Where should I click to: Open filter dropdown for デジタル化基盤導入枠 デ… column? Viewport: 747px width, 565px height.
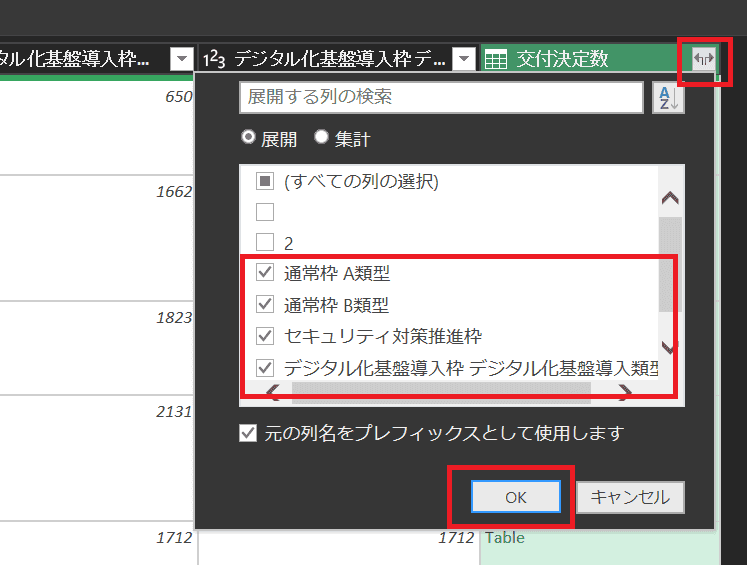[x=463, y=60]
